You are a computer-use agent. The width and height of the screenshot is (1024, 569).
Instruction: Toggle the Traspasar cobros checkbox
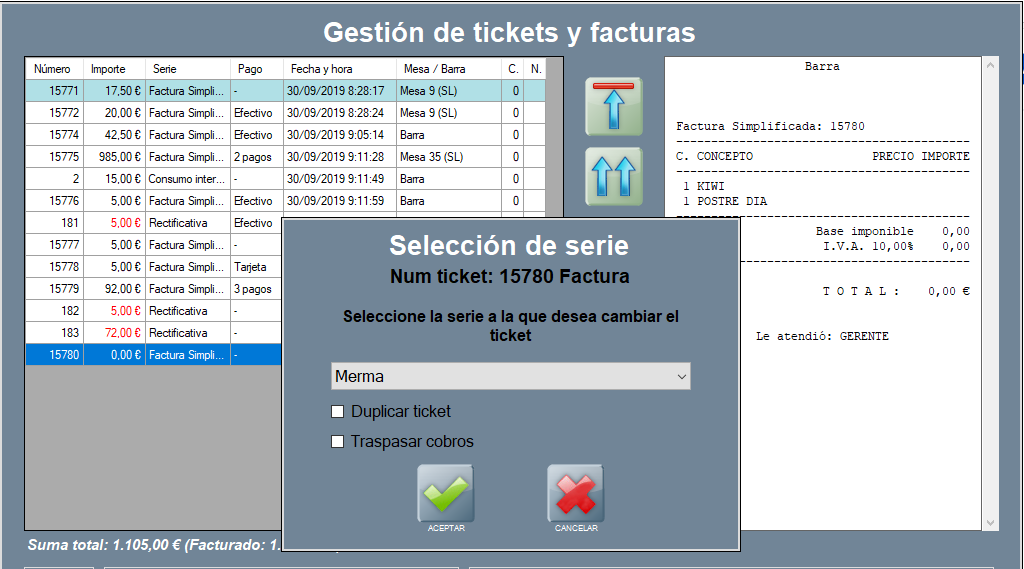click(338, 442)
